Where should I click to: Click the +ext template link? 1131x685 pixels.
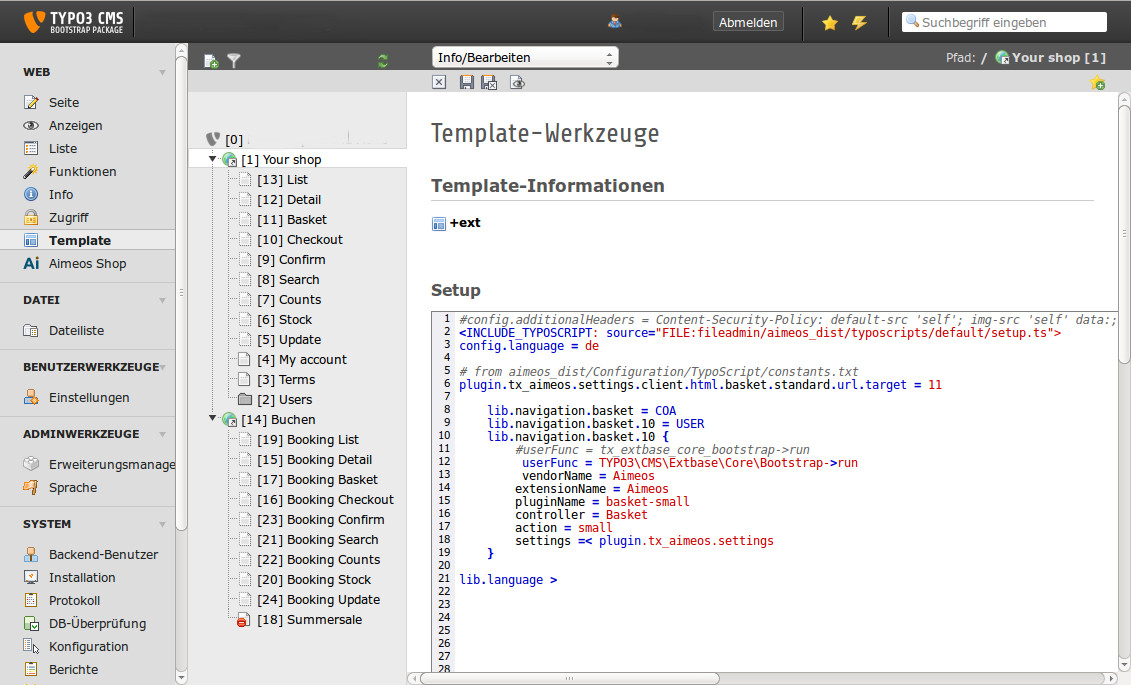(465, 223)
